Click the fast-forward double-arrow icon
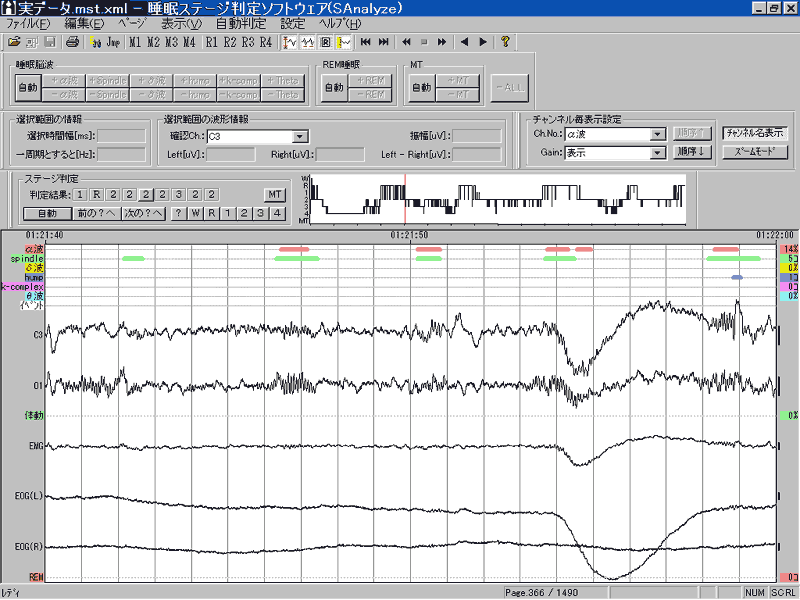Image resolution: width=800 pixels, height=600 pixels. (x=442, y=42)
